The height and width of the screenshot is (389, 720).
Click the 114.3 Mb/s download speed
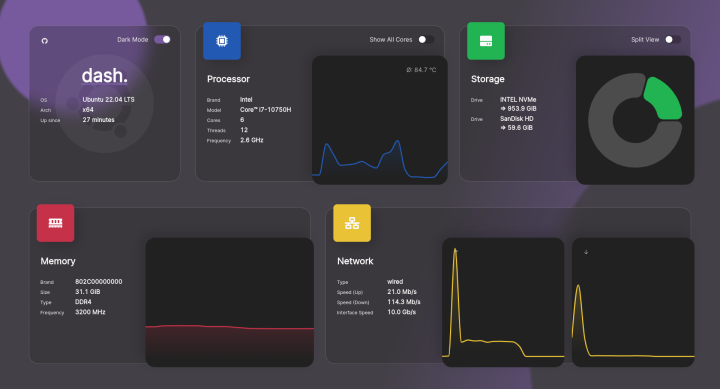tap(404, 302)
